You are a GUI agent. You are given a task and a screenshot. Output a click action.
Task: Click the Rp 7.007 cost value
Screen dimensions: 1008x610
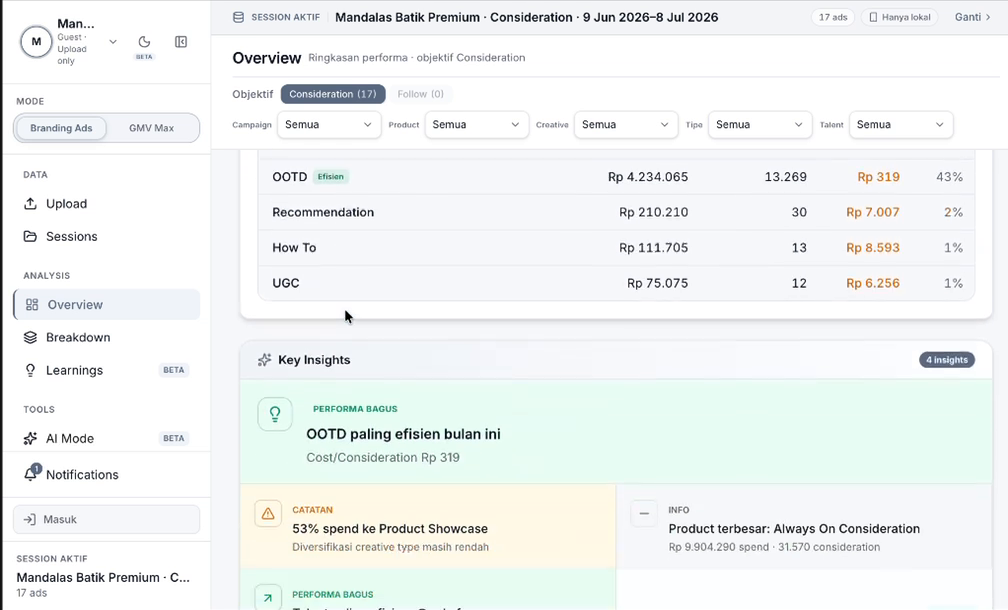point(872,212)
